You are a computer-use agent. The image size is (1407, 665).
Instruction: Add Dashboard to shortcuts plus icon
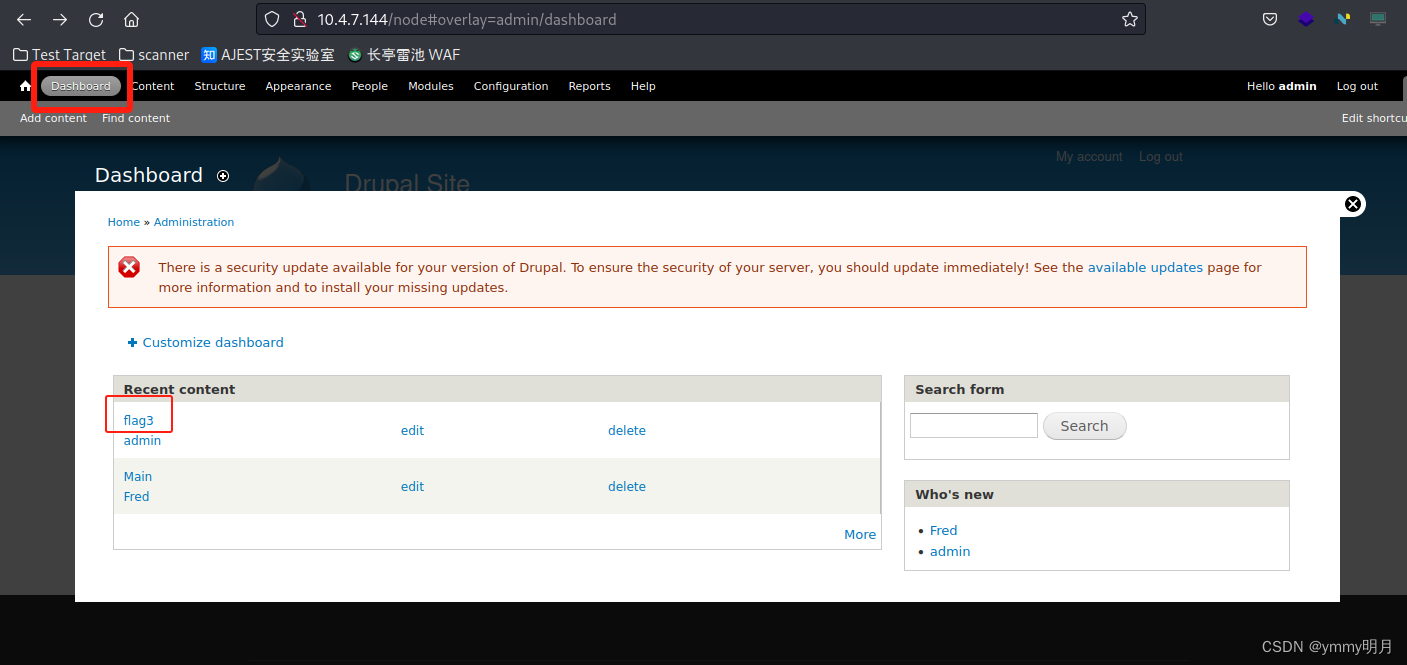[223, 176]
